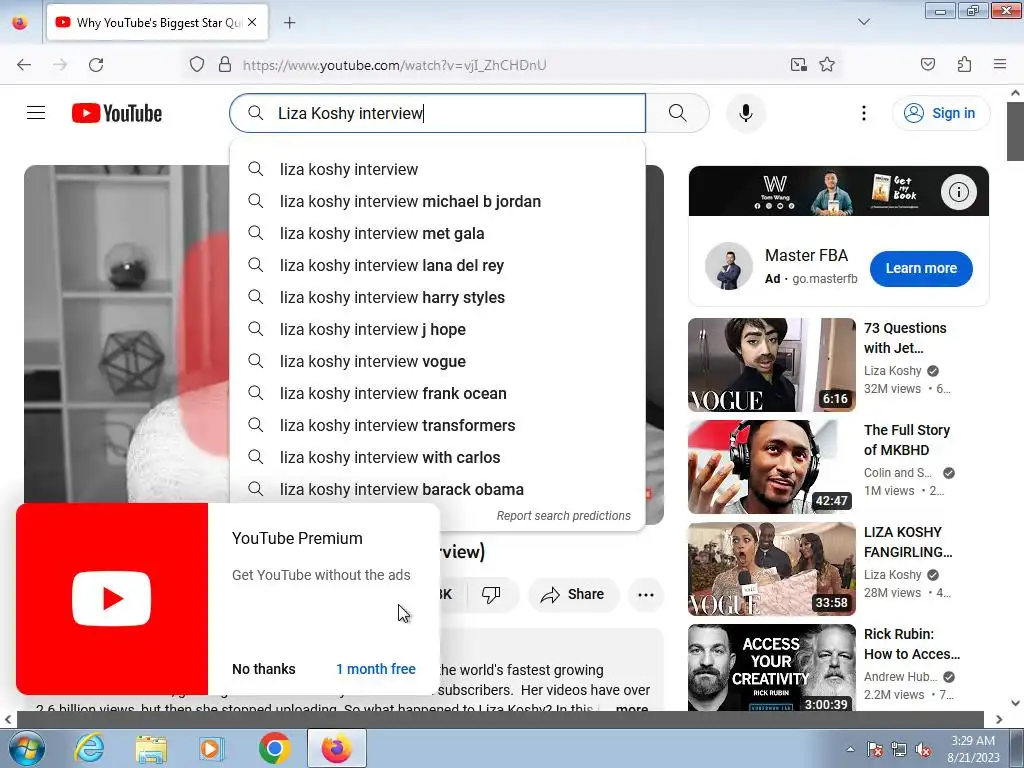Pick the j hope suggestion
This screenshot has height=768, width=1024.
[438, 329]
